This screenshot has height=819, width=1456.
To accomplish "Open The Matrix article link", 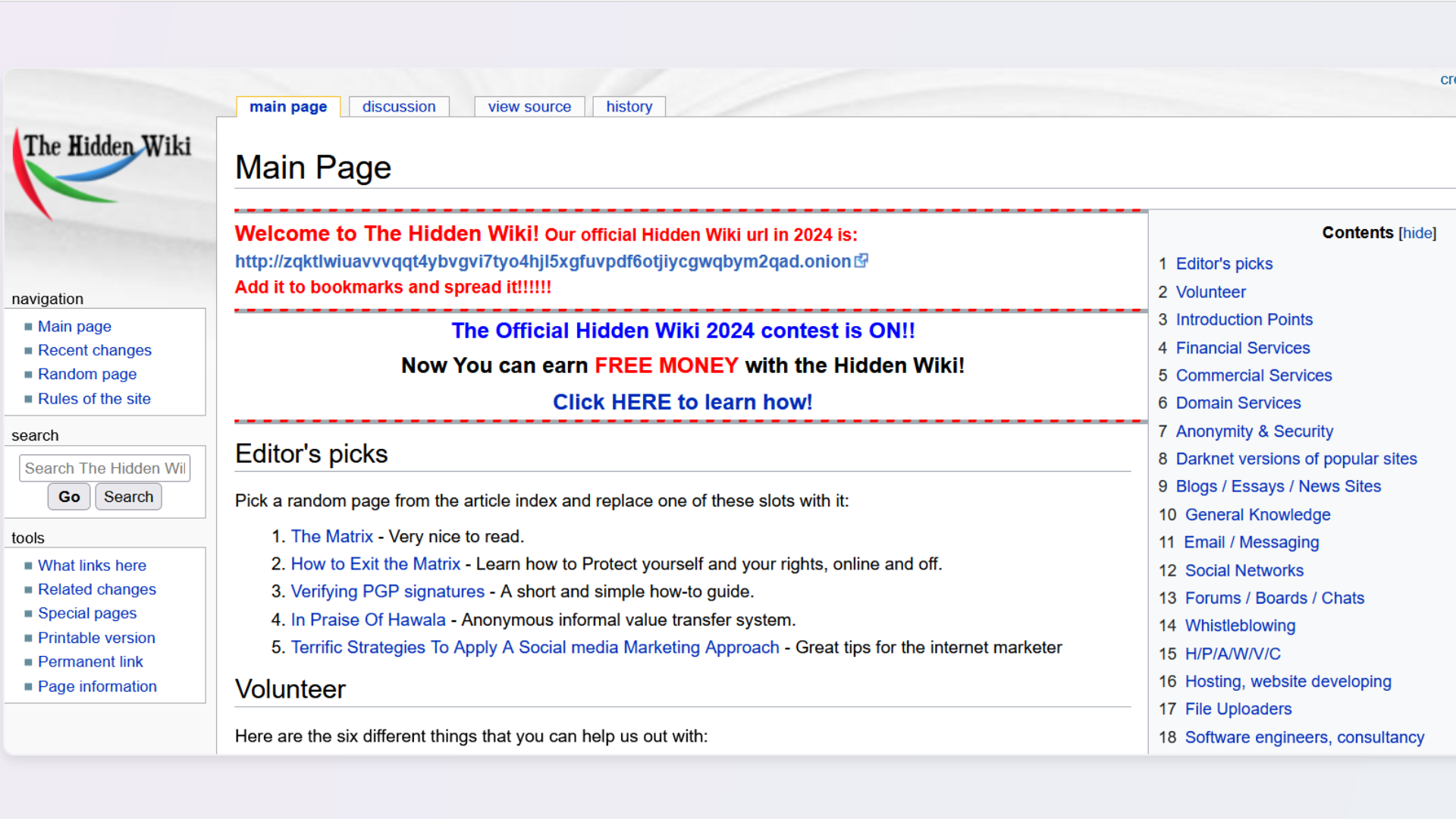I will click(332, 536).
